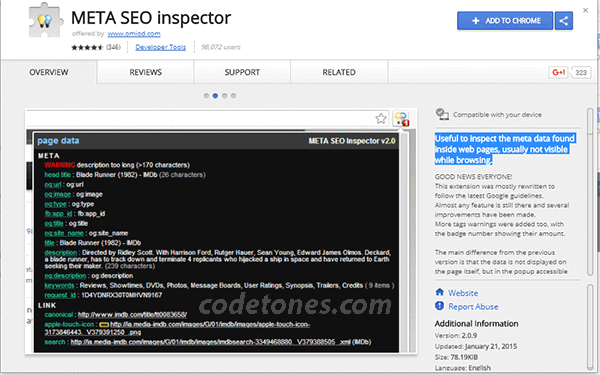Viewport: 600px width, 375px height.
Task: Select the second carousel dot
Action: click(x=215, y=96)
